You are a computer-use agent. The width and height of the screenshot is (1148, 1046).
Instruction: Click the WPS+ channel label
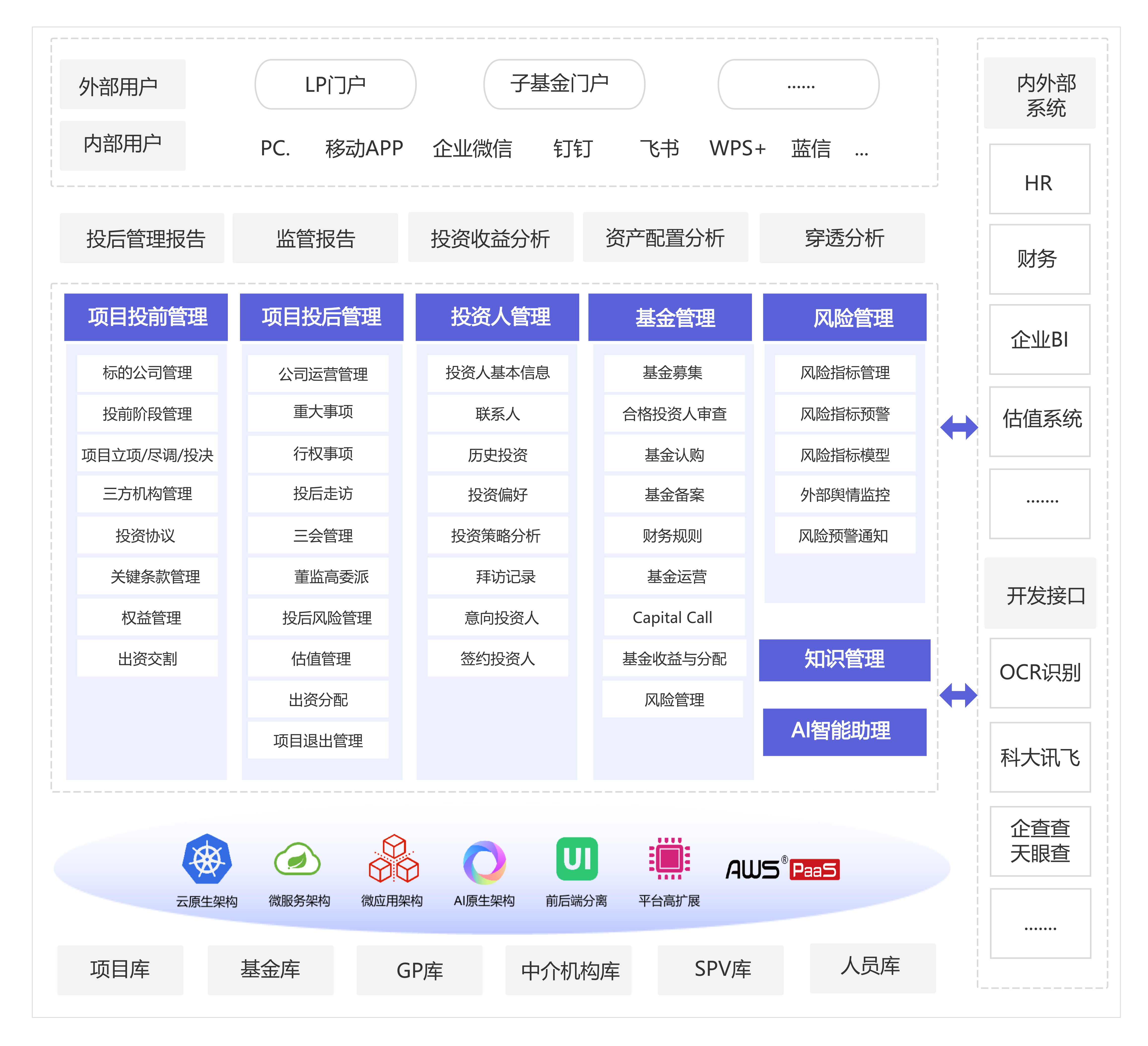click(738, 149)
